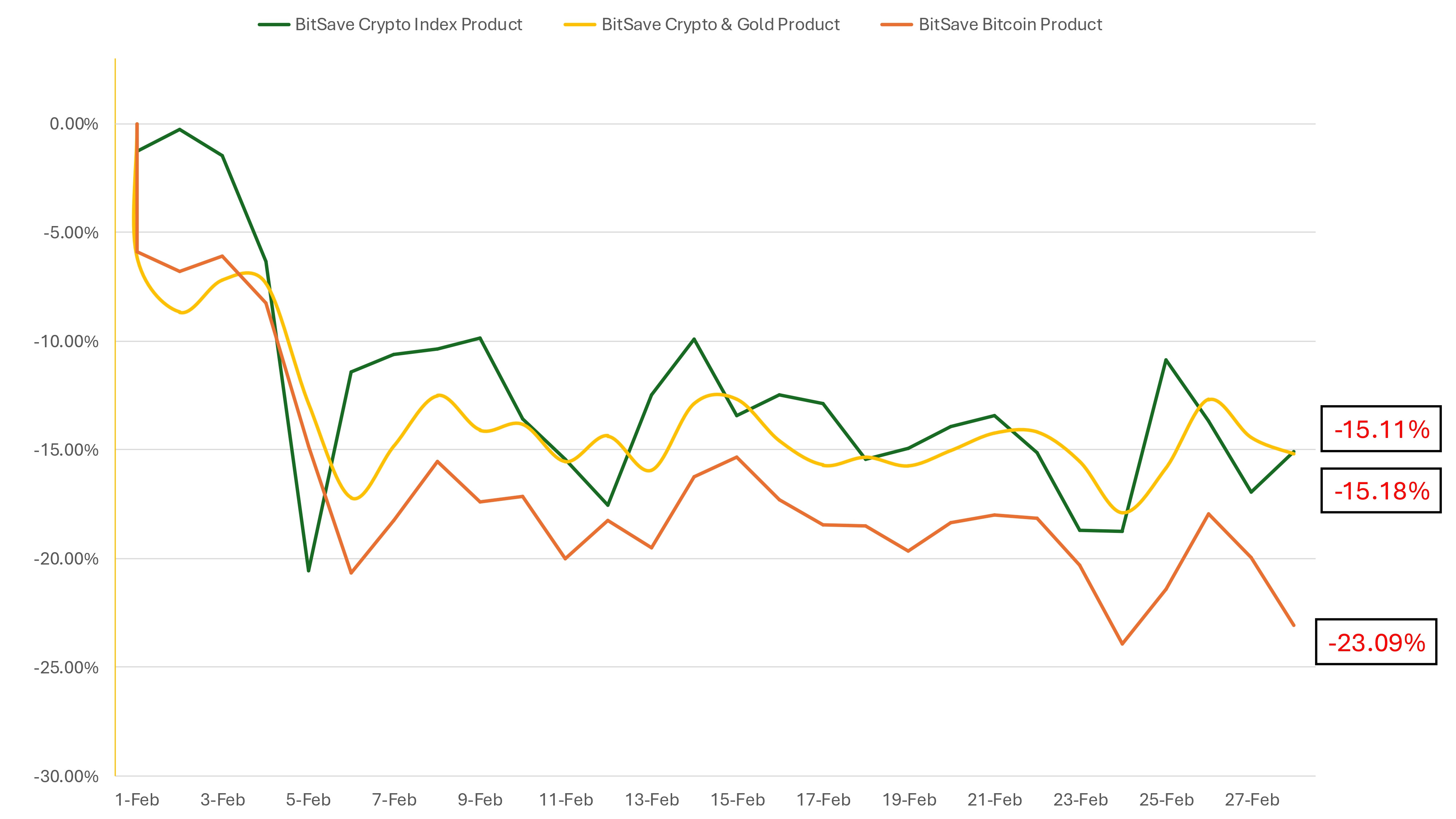The height and width of the screenshot is (819, 1456).
Task: Click the 13-Feb x-axis label
Action: point(652,800)
